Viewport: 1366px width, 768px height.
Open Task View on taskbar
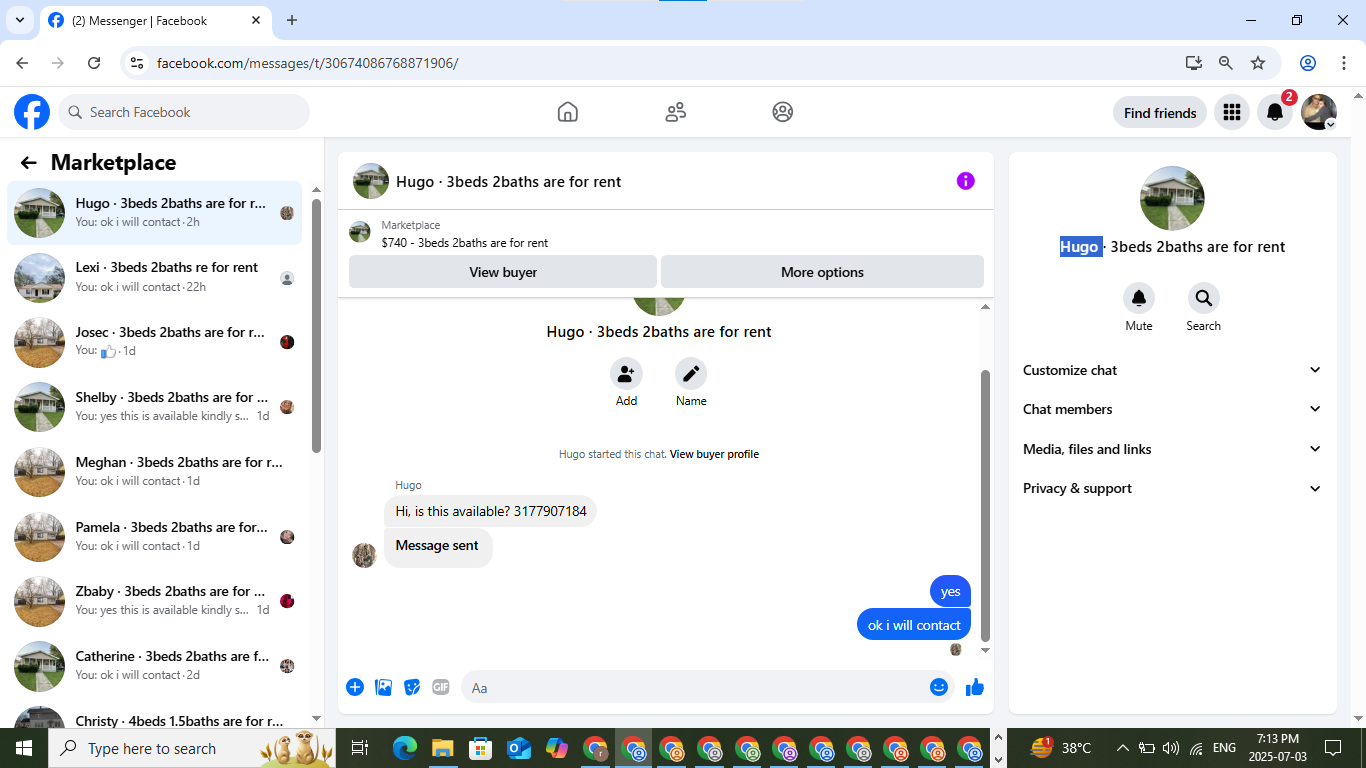pos(360,748)
